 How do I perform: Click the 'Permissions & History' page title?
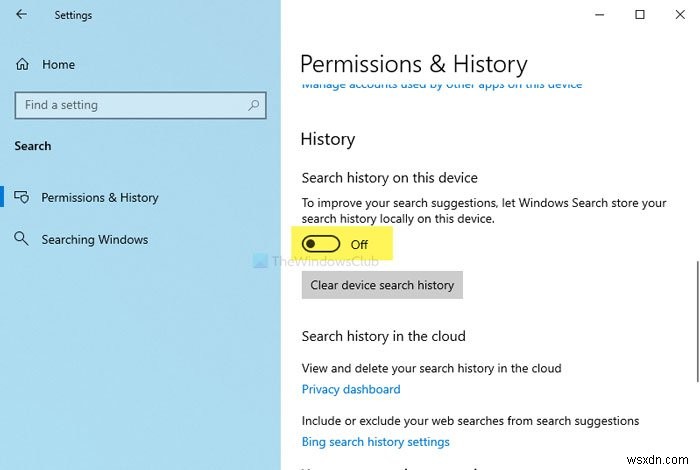(413, 64)
